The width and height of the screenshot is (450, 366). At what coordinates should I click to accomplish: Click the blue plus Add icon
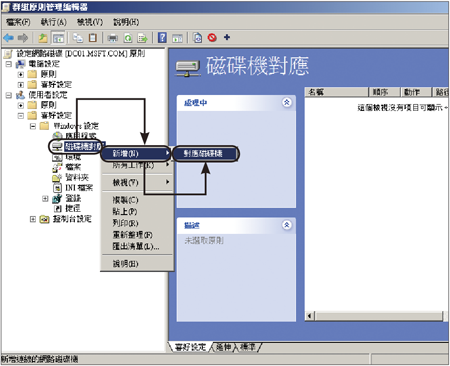tap(227, 37)
